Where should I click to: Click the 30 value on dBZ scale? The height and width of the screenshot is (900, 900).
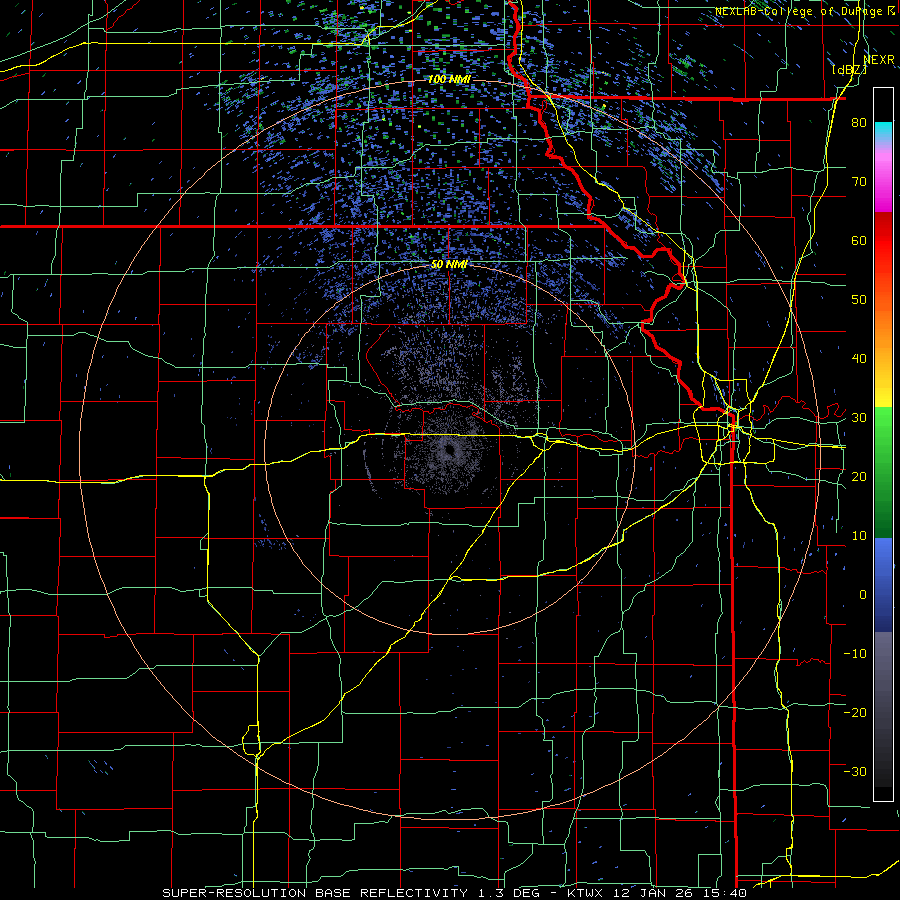click(x=859, y=418)
